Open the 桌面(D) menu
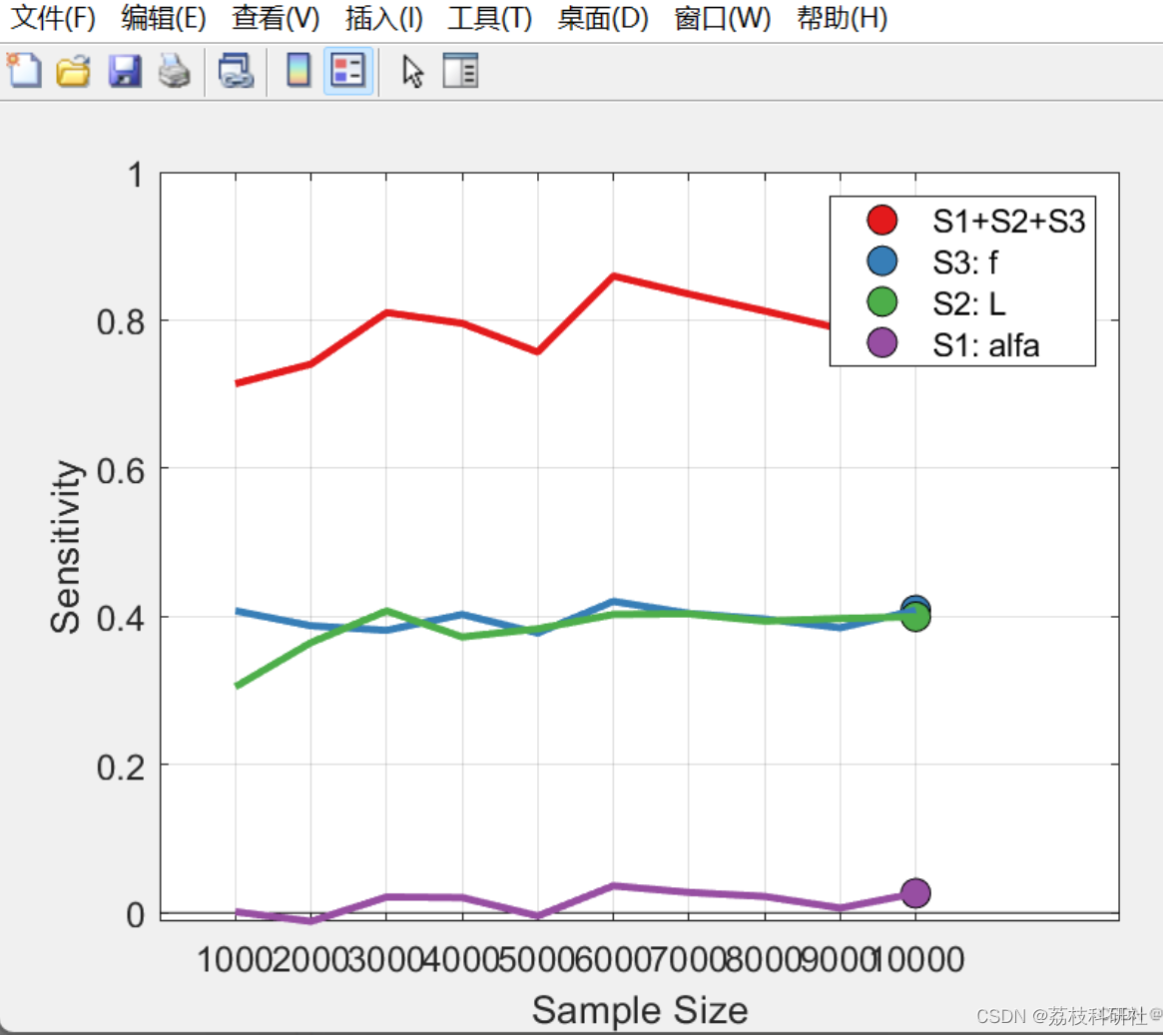The width and height of the screenshot is (1163, 1036). [603, 18]
